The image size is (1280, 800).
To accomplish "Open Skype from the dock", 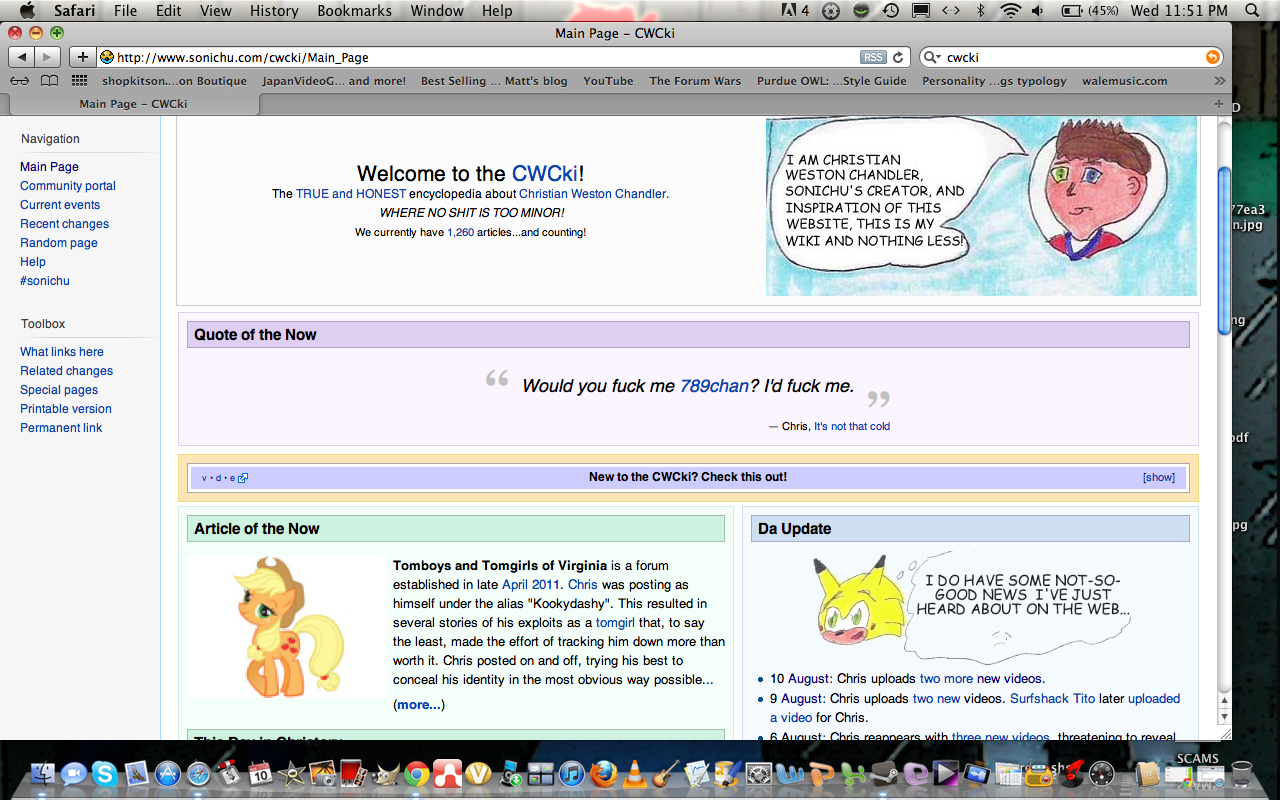I will pos(104,773).
